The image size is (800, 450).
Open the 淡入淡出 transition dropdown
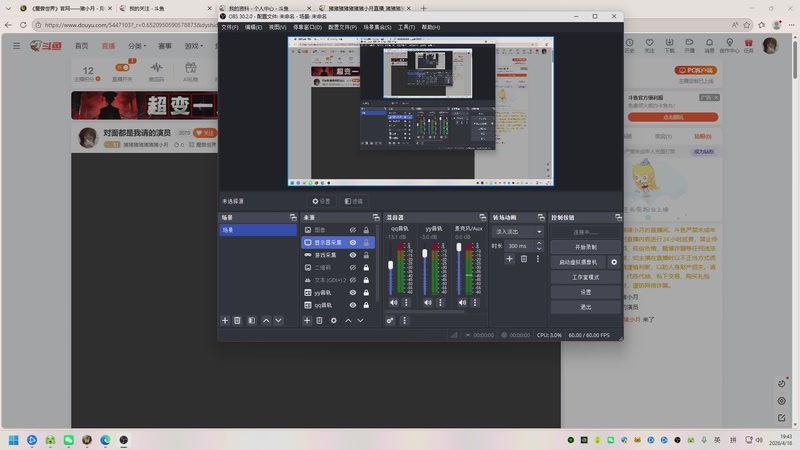pyautogui.click(x=517, y=232)
